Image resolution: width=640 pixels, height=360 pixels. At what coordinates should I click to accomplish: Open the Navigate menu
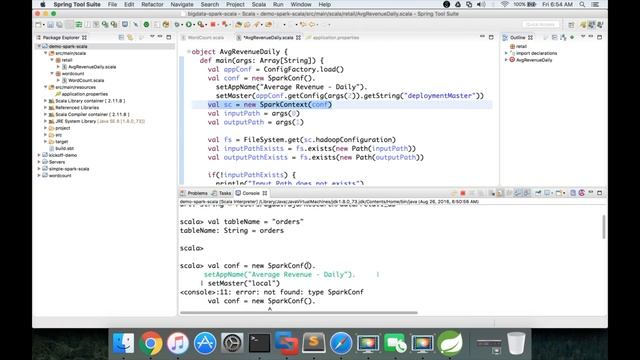pos(182,4)
